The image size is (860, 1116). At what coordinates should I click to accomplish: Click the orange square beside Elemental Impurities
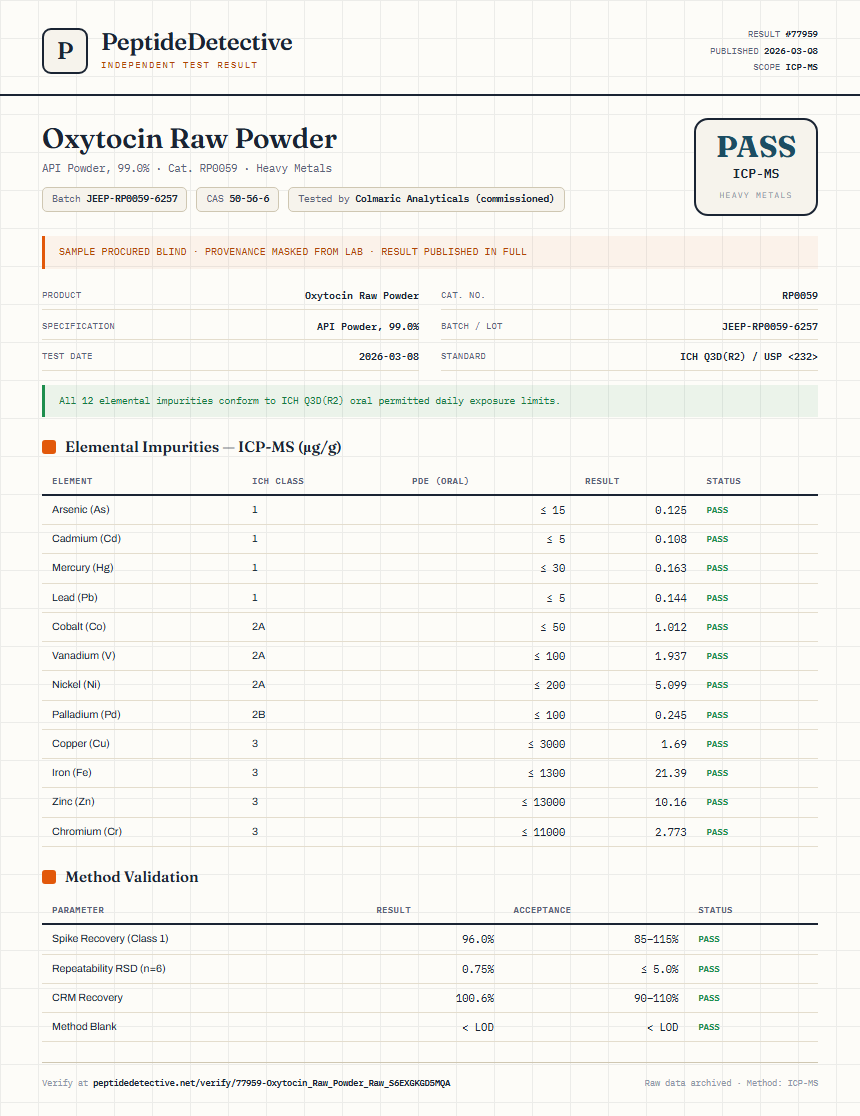[x=49, y=447]
